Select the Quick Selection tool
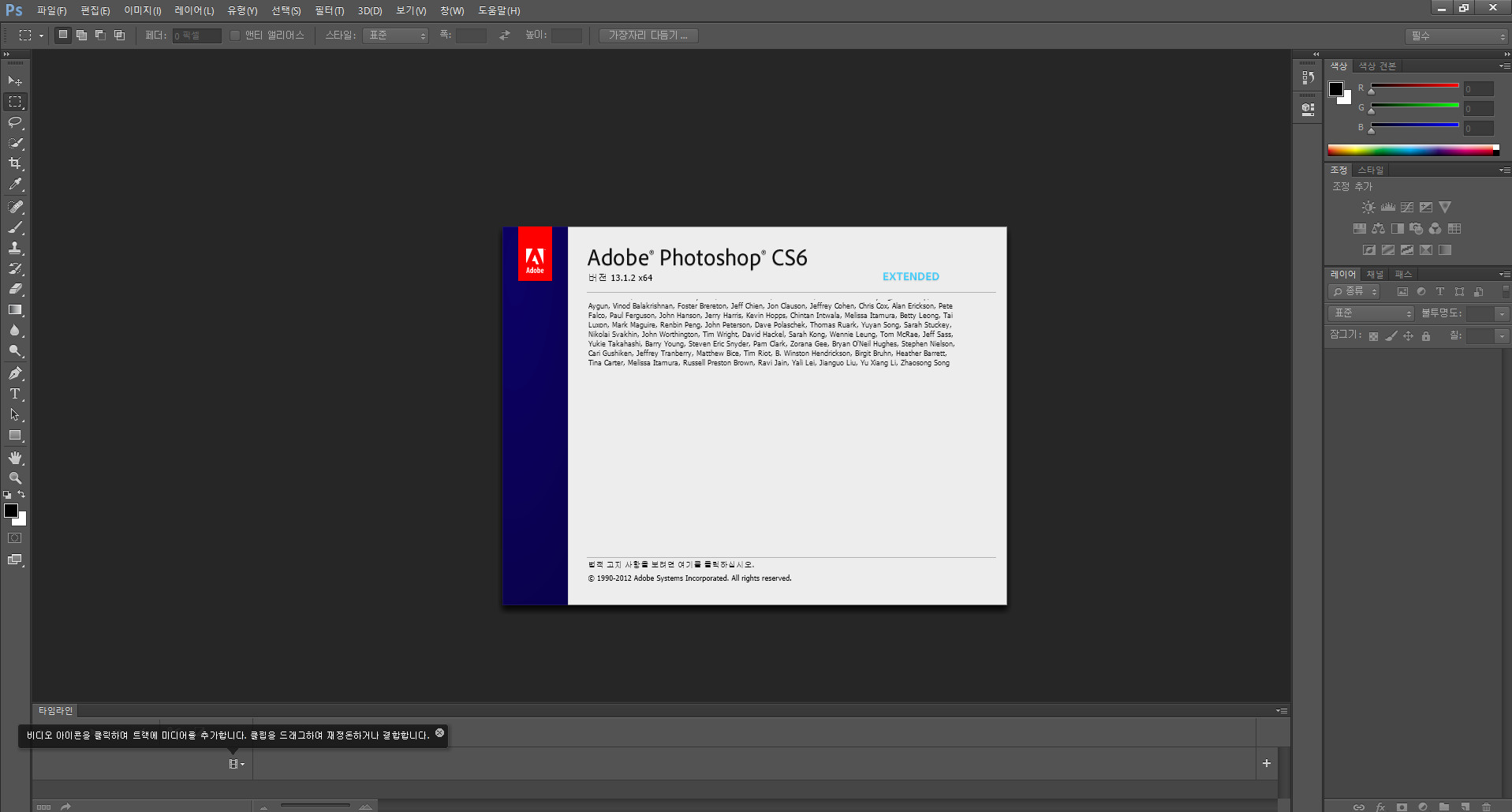 tap(15, 143)
